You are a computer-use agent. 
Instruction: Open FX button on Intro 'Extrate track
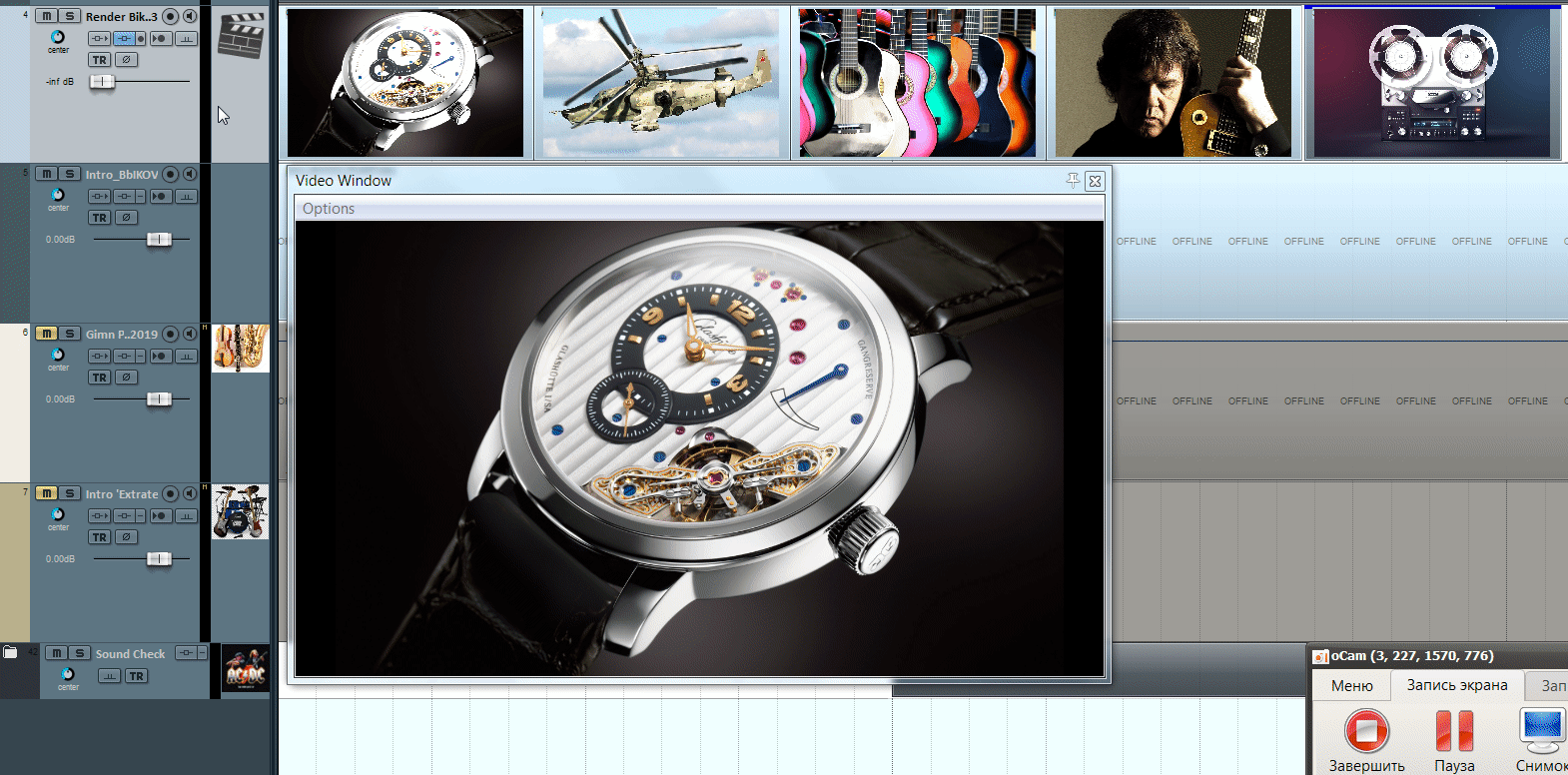(123, 516)
